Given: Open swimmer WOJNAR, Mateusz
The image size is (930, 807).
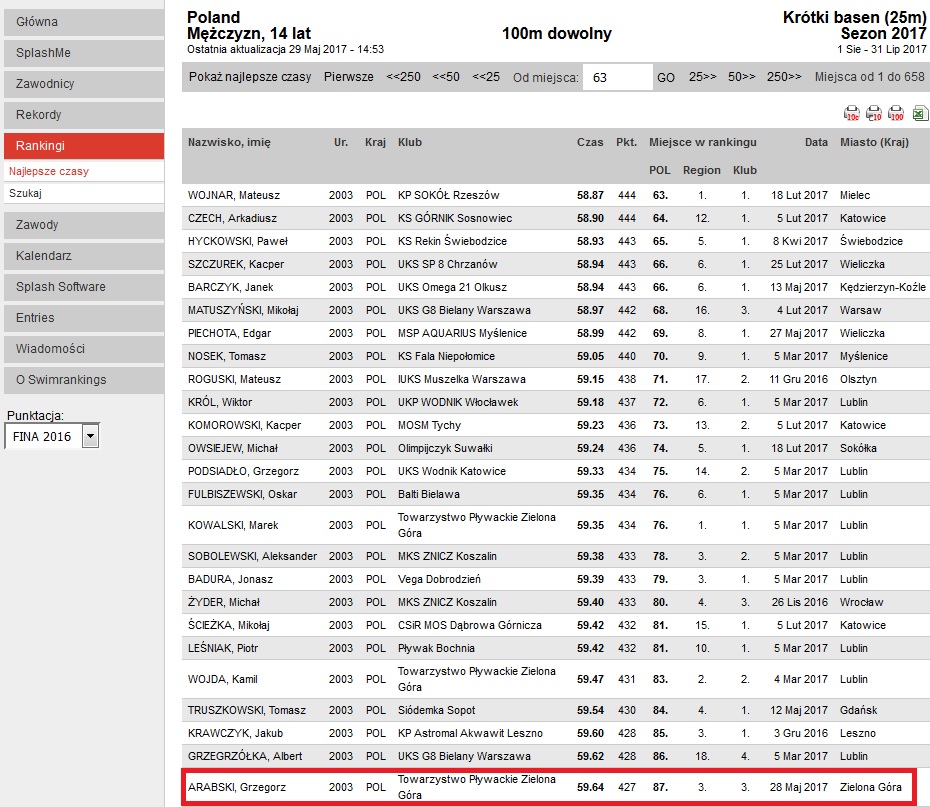Looking at the screenshot, I should [234, 195].
